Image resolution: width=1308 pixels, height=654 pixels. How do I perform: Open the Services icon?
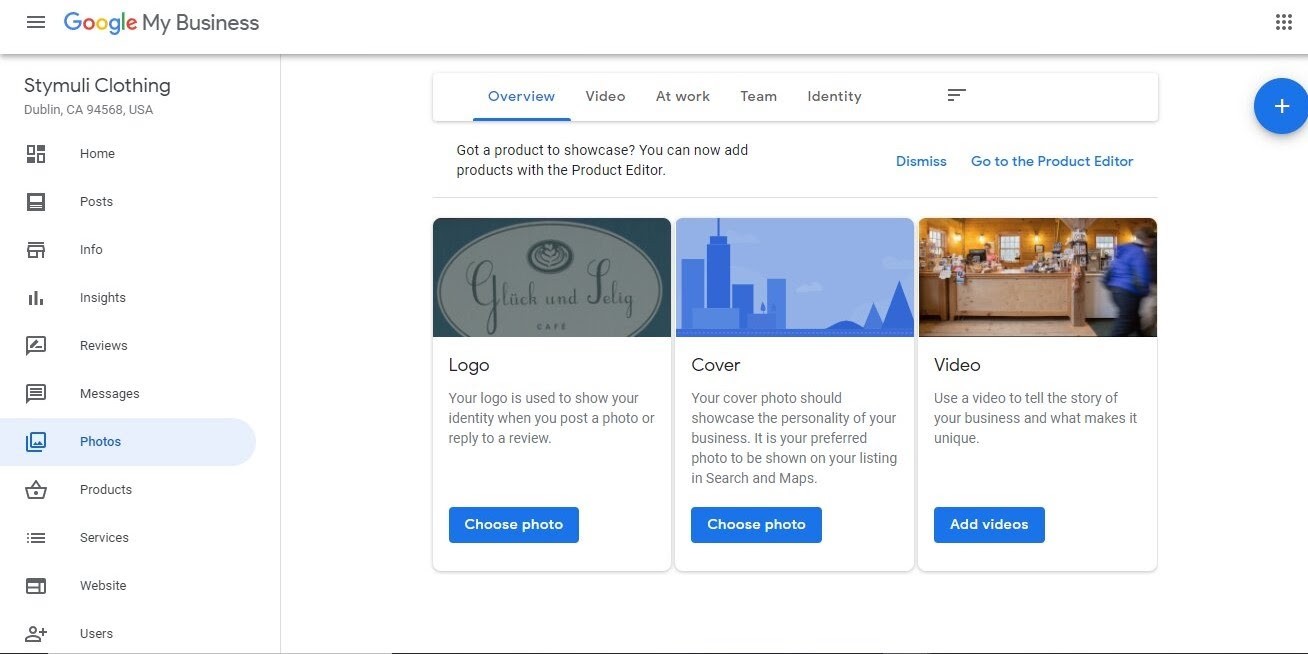click(x=36, y=537)
